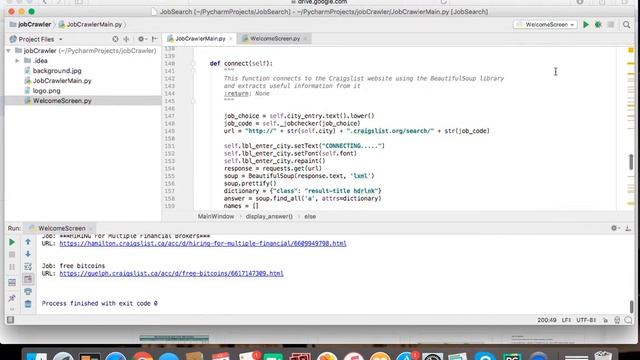Change UTF-8 file encoding in status bar

tap(586, 320)
